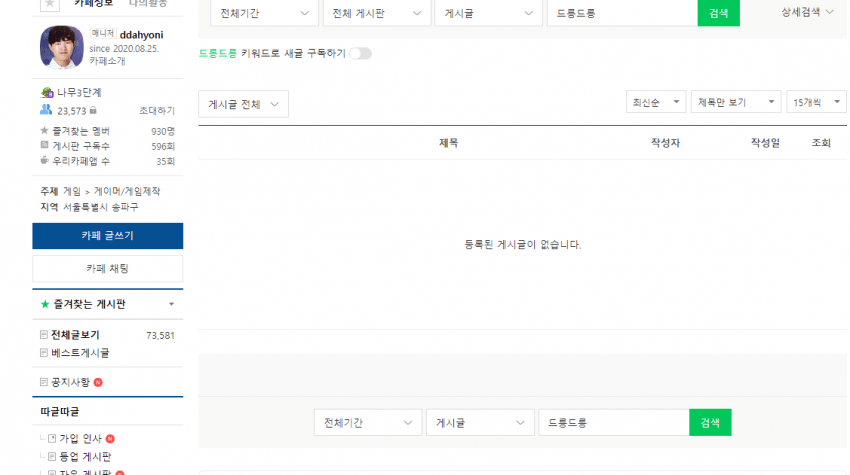Click the bottom green 검색 button

point(710,422)
